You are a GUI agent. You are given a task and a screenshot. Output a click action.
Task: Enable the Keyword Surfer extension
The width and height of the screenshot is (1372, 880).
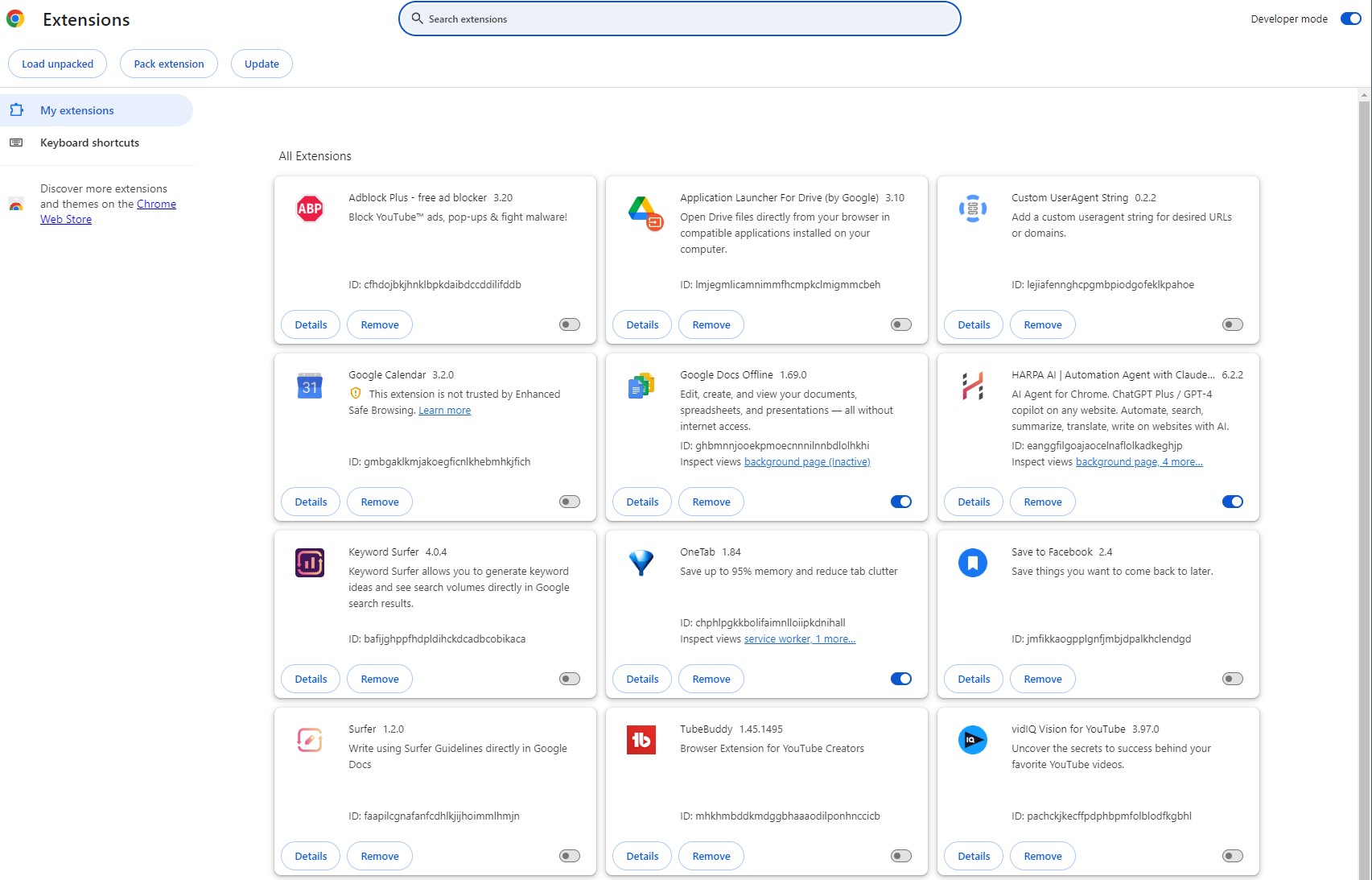(x=570, y=679)
